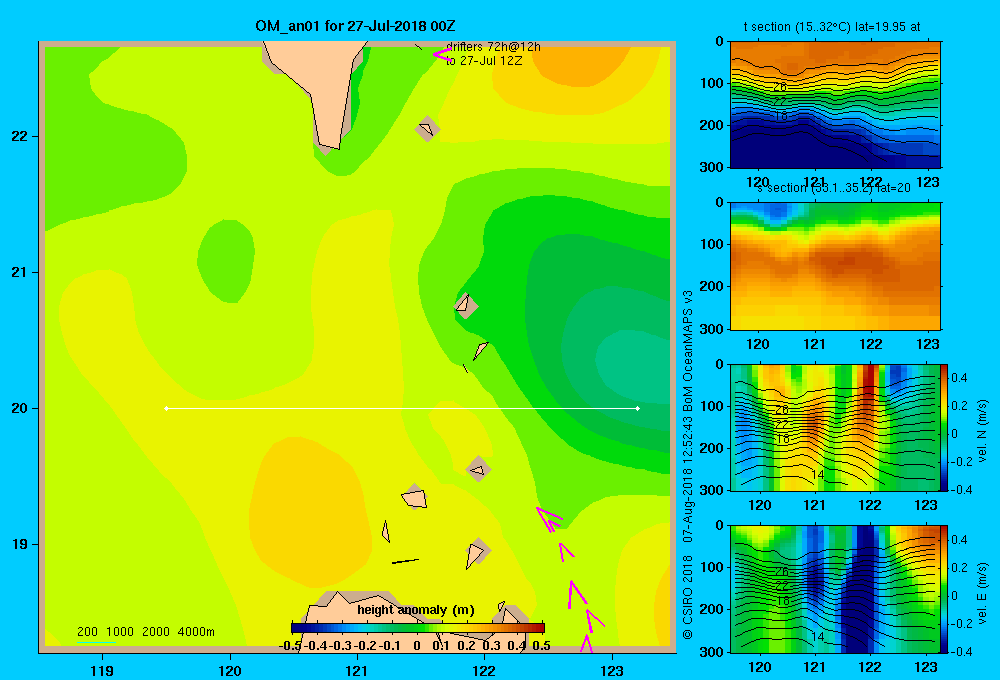1000x680 pixels.
Task: Click the "4000m" depth contour legend entry
Action: click(x=196, y=632)
